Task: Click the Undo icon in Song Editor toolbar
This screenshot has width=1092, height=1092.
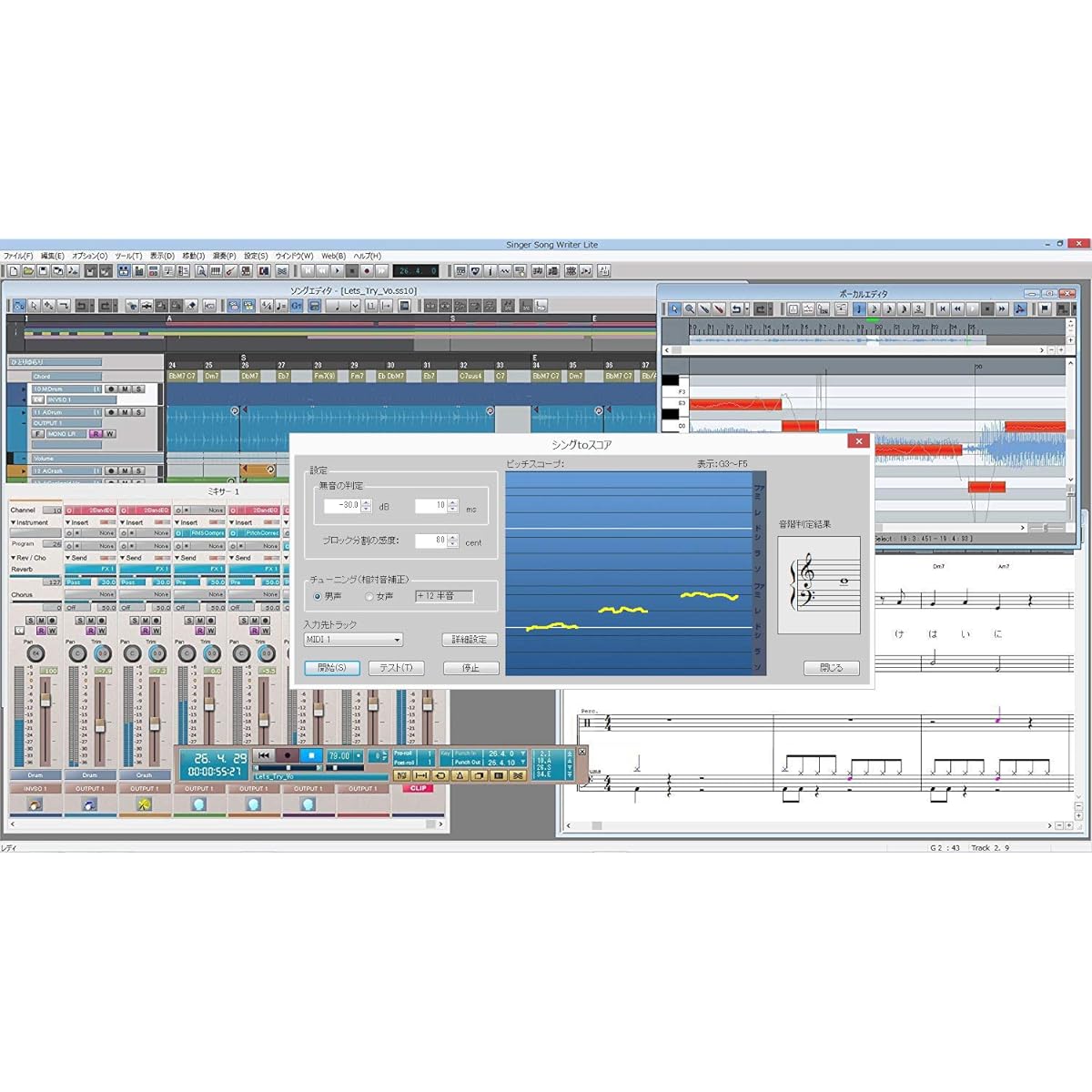Action: pos(82,306)
